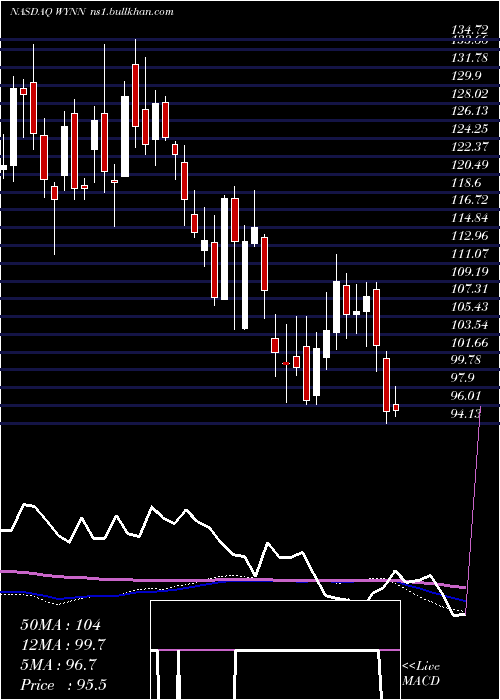Screen dimensions: 500x700
Task: Click the 97.9 price axis label
Action: click(463, 378)
